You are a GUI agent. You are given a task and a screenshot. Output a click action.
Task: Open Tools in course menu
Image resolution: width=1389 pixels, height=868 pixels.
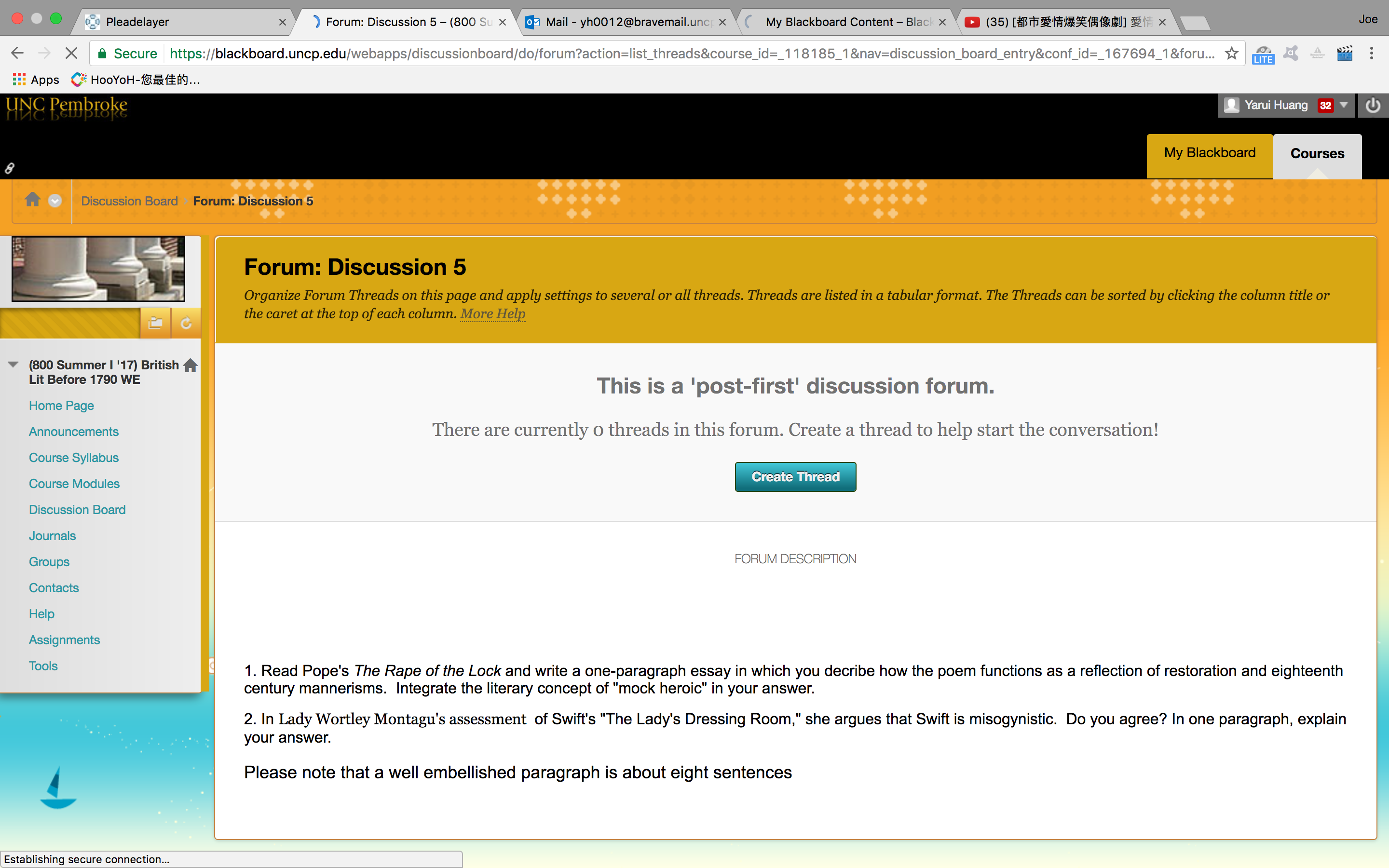43,666
